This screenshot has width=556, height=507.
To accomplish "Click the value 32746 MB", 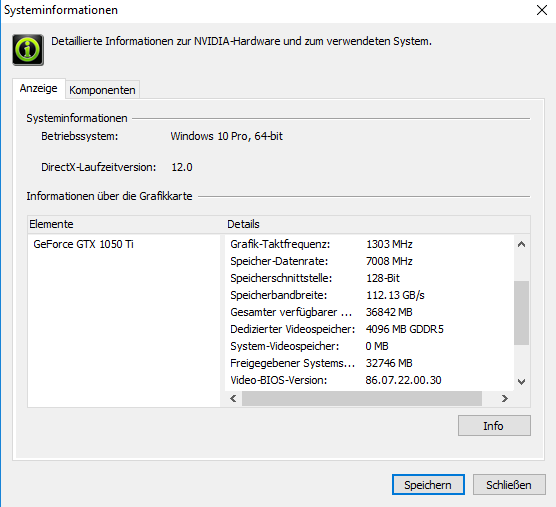I will [x=389, y=363].
